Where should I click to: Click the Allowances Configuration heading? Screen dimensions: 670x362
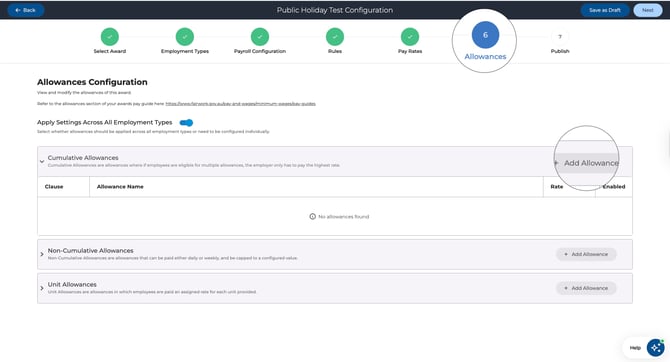92,82
